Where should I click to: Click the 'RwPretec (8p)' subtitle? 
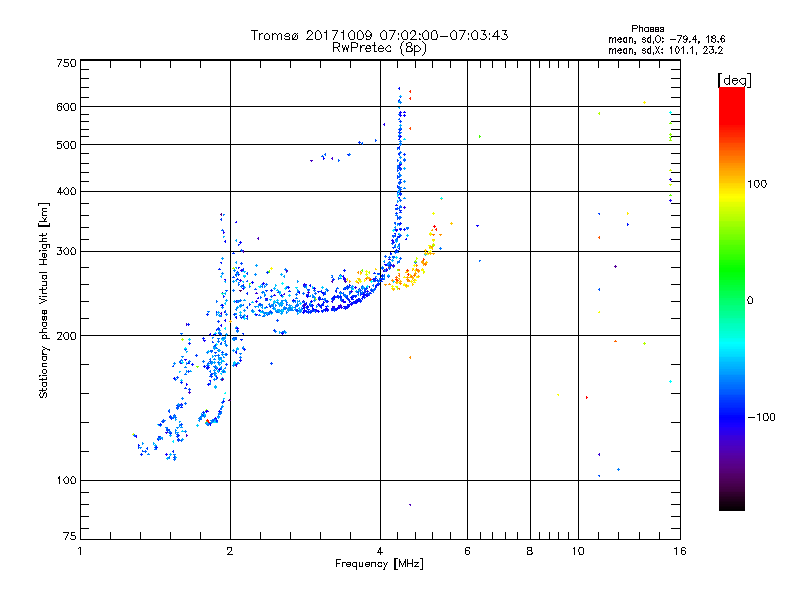pos(379,48)
